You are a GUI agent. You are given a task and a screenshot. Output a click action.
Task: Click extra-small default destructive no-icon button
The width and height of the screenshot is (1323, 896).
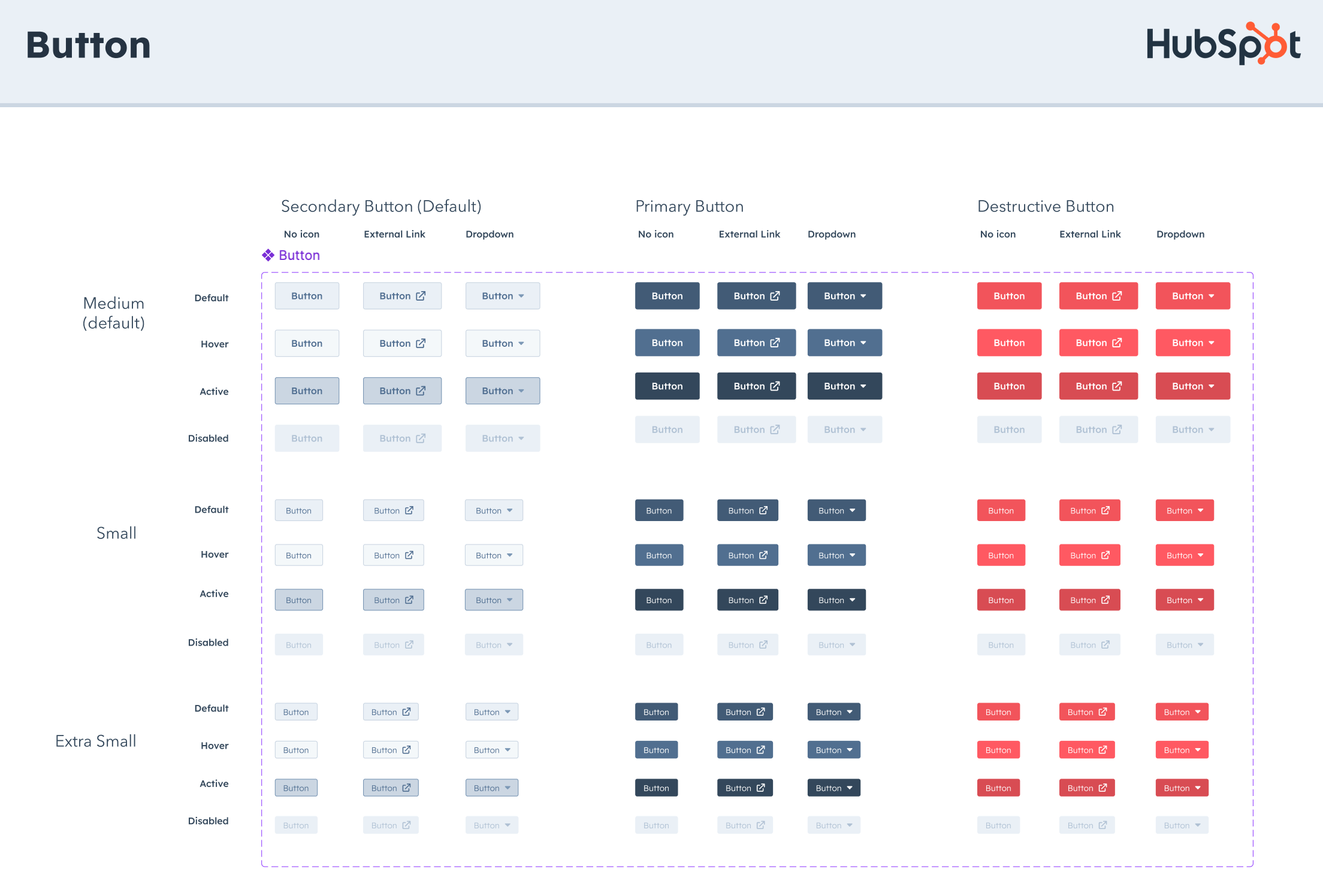point(998,712)
